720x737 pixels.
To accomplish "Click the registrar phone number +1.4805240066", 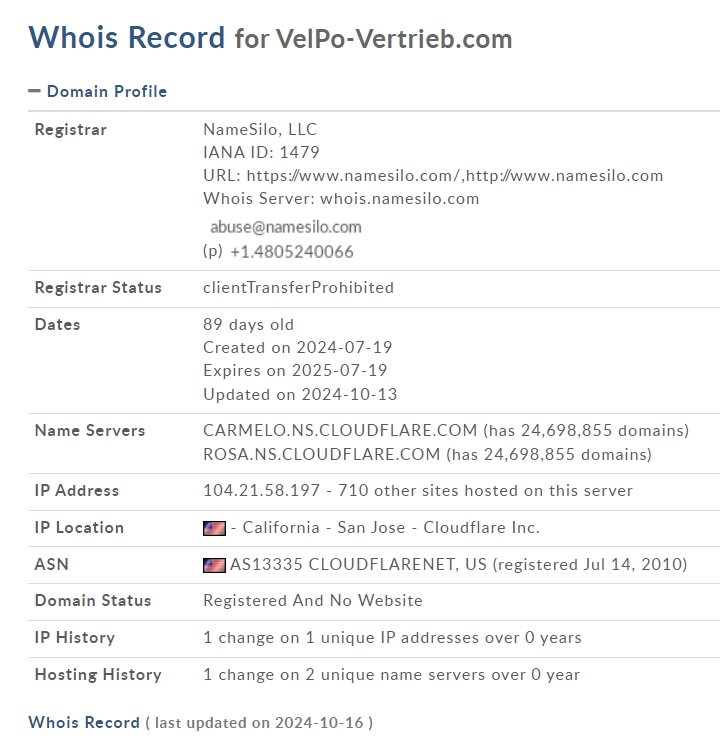I will point(291,252).
